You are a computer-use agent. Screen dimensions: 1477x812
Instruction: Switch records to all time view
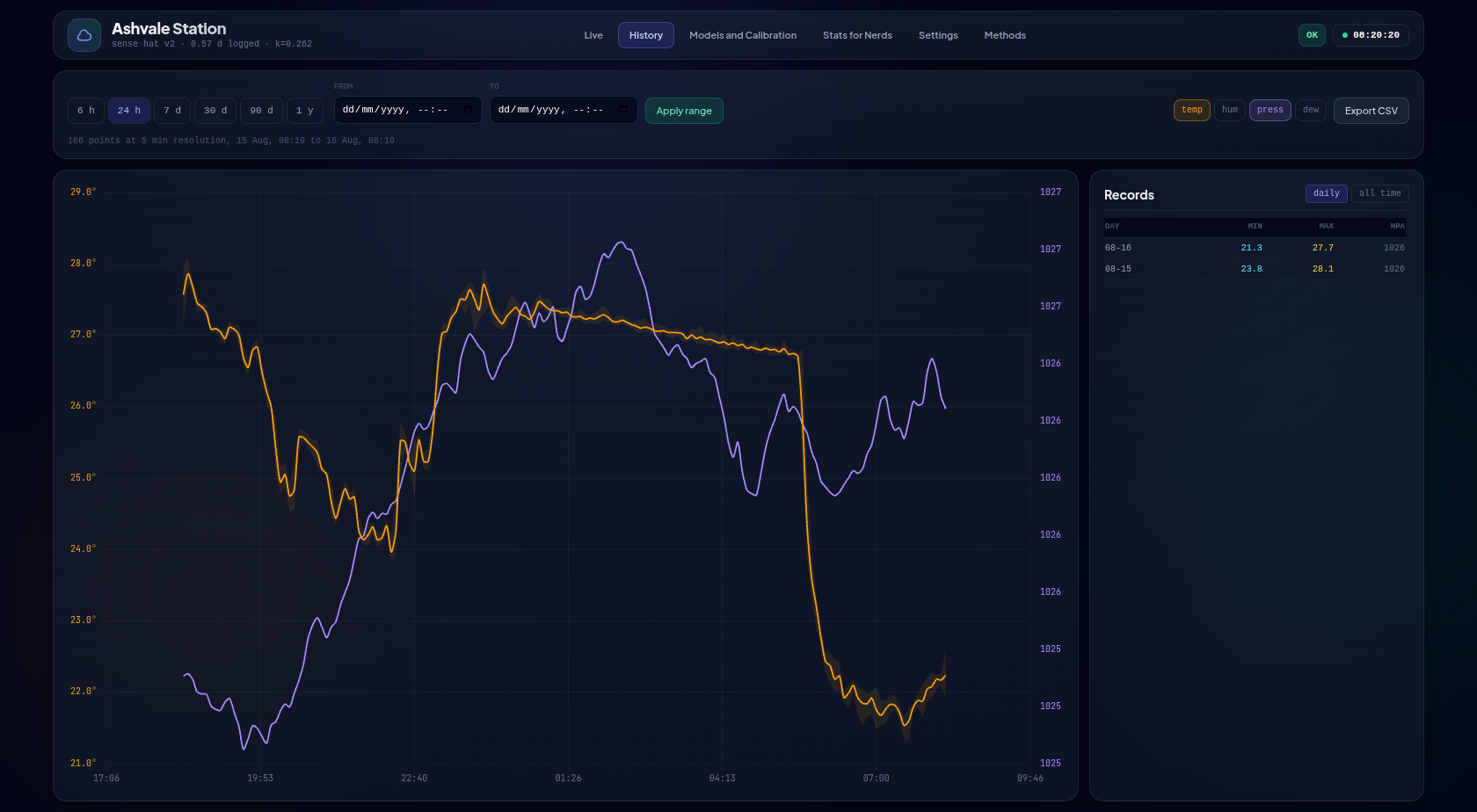1379,193
